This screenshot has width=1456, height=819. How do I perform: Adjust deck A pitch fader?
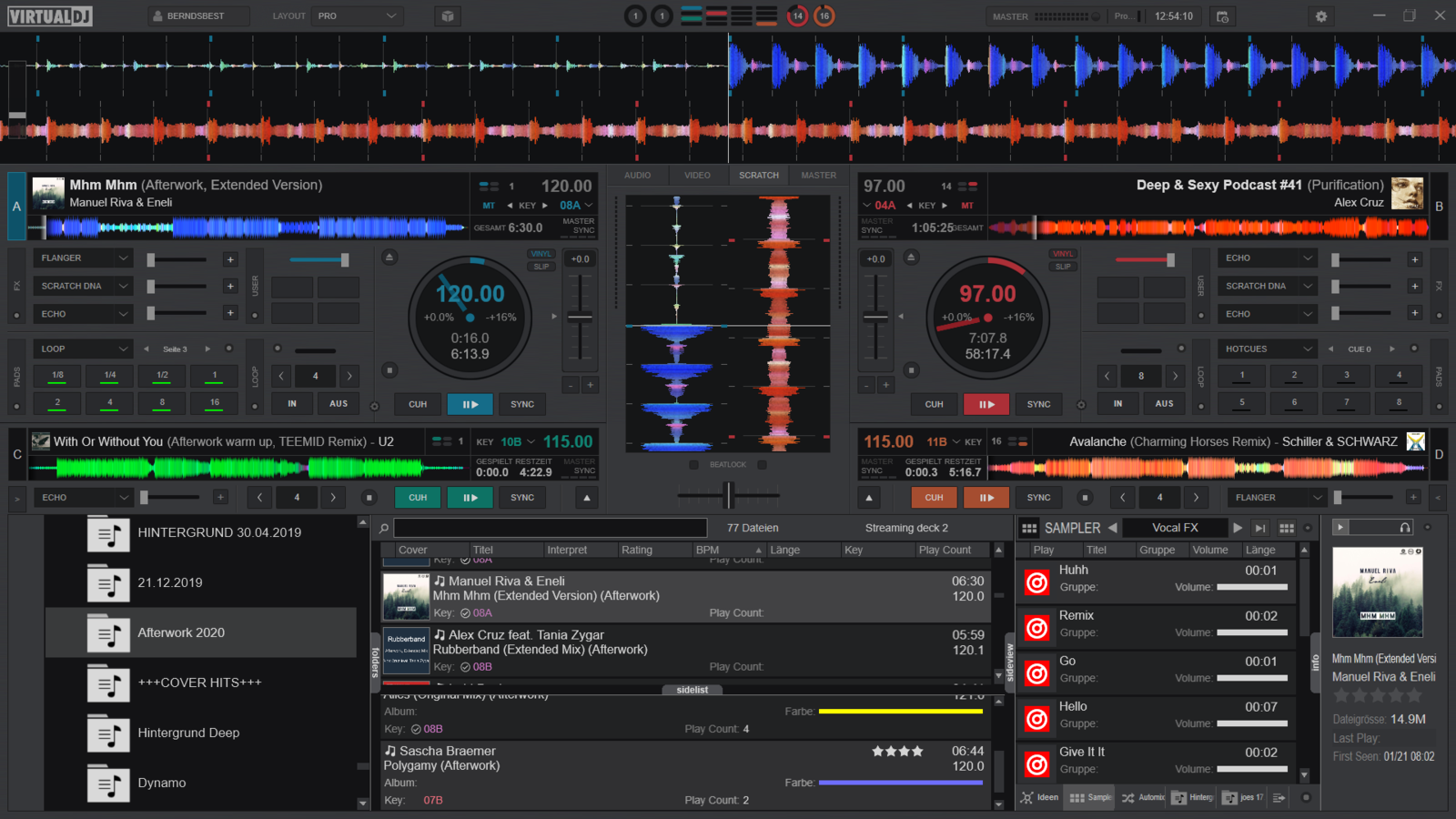tap(580, 318)
